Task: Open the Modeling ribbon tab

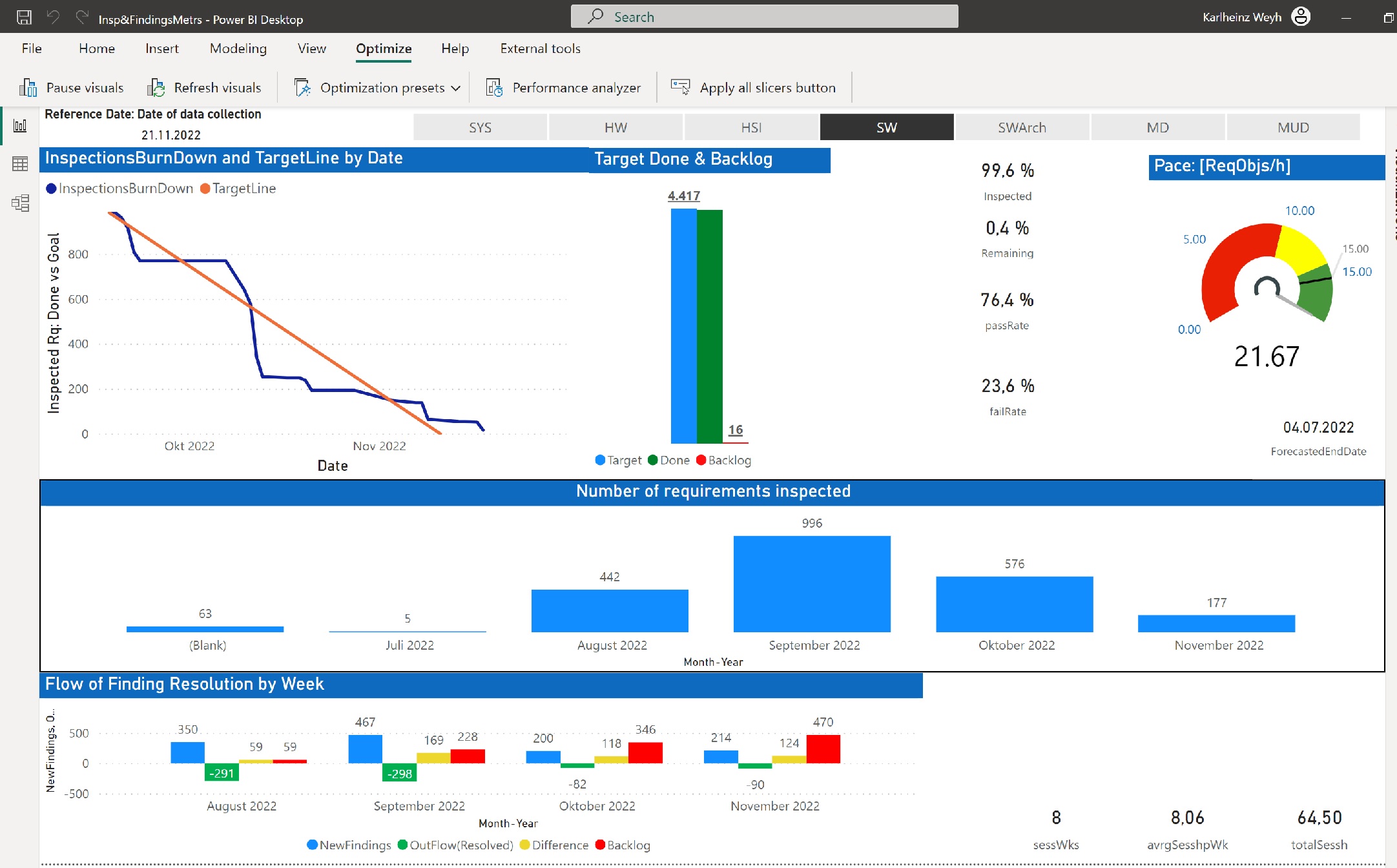Action: pyautogui.click(x=238, y=48)
